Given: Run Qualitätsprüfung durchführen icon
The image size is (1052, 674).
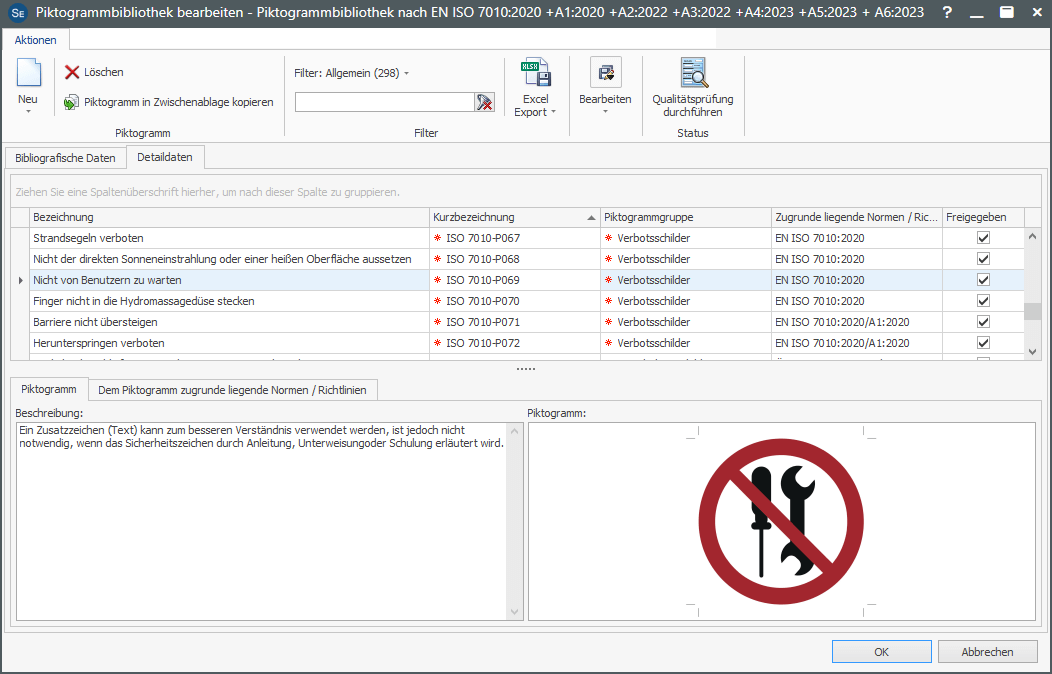Looking at the screenshot, I should (693, 74).
